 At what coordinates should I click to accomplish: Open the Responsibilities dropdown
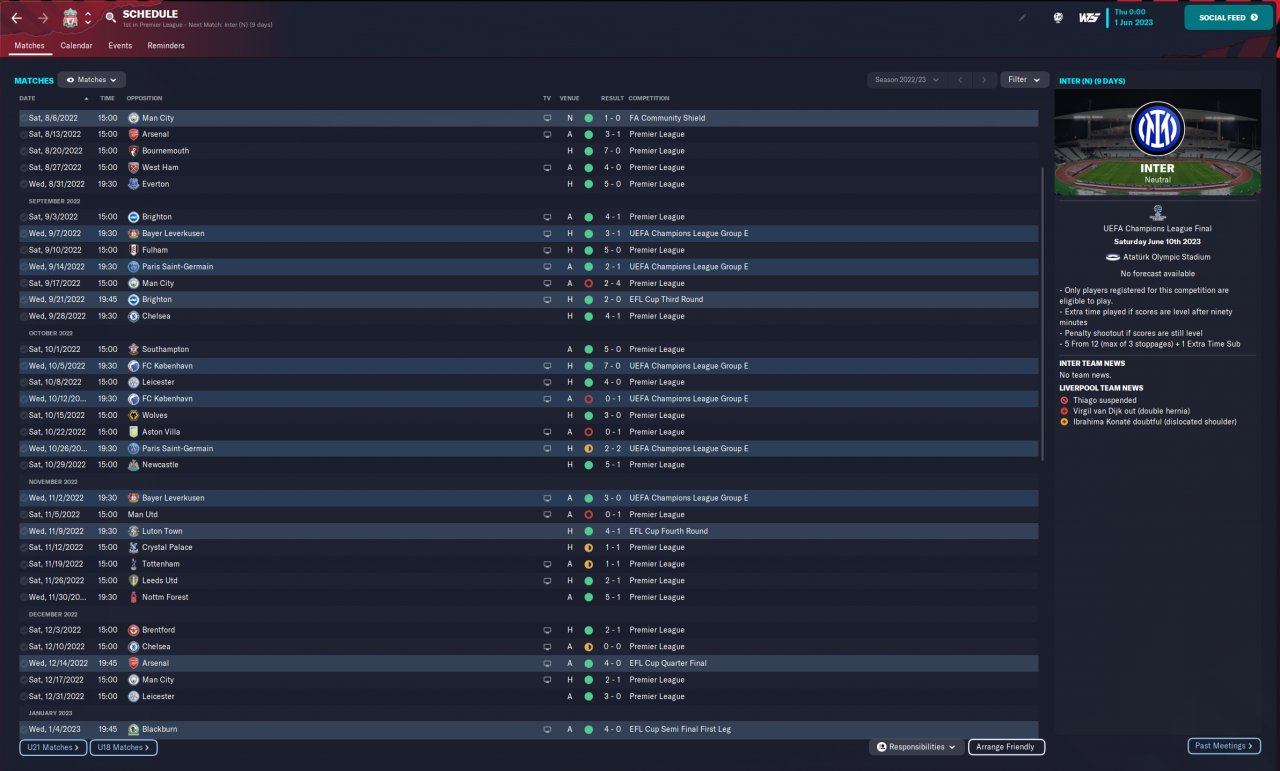[916, 747]
